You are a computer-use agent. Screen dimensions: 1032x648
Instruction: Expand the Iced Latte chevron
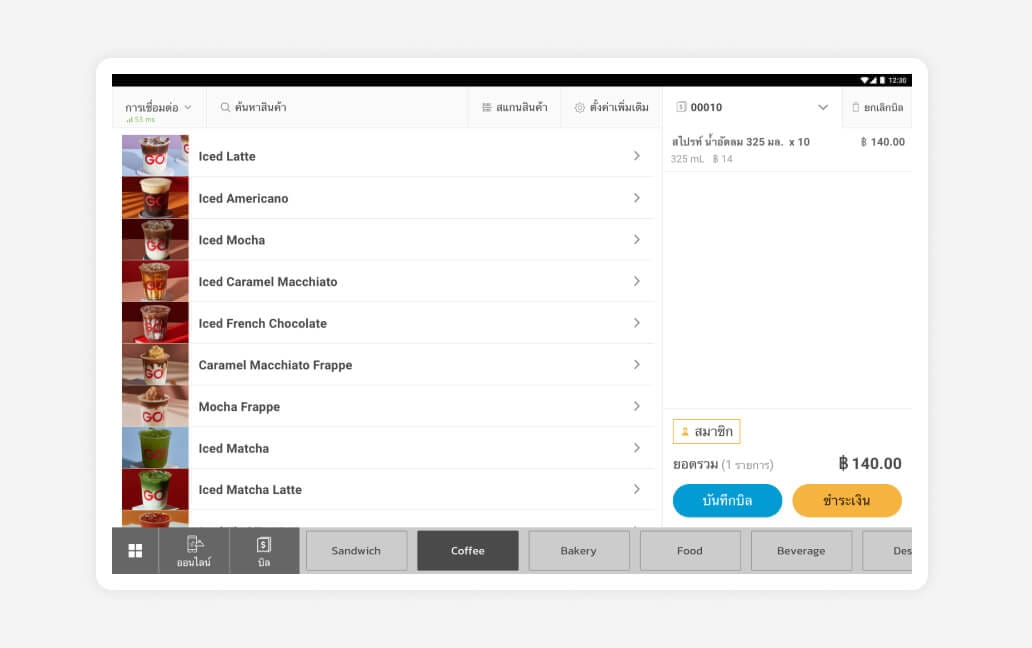tap(636, 156)
